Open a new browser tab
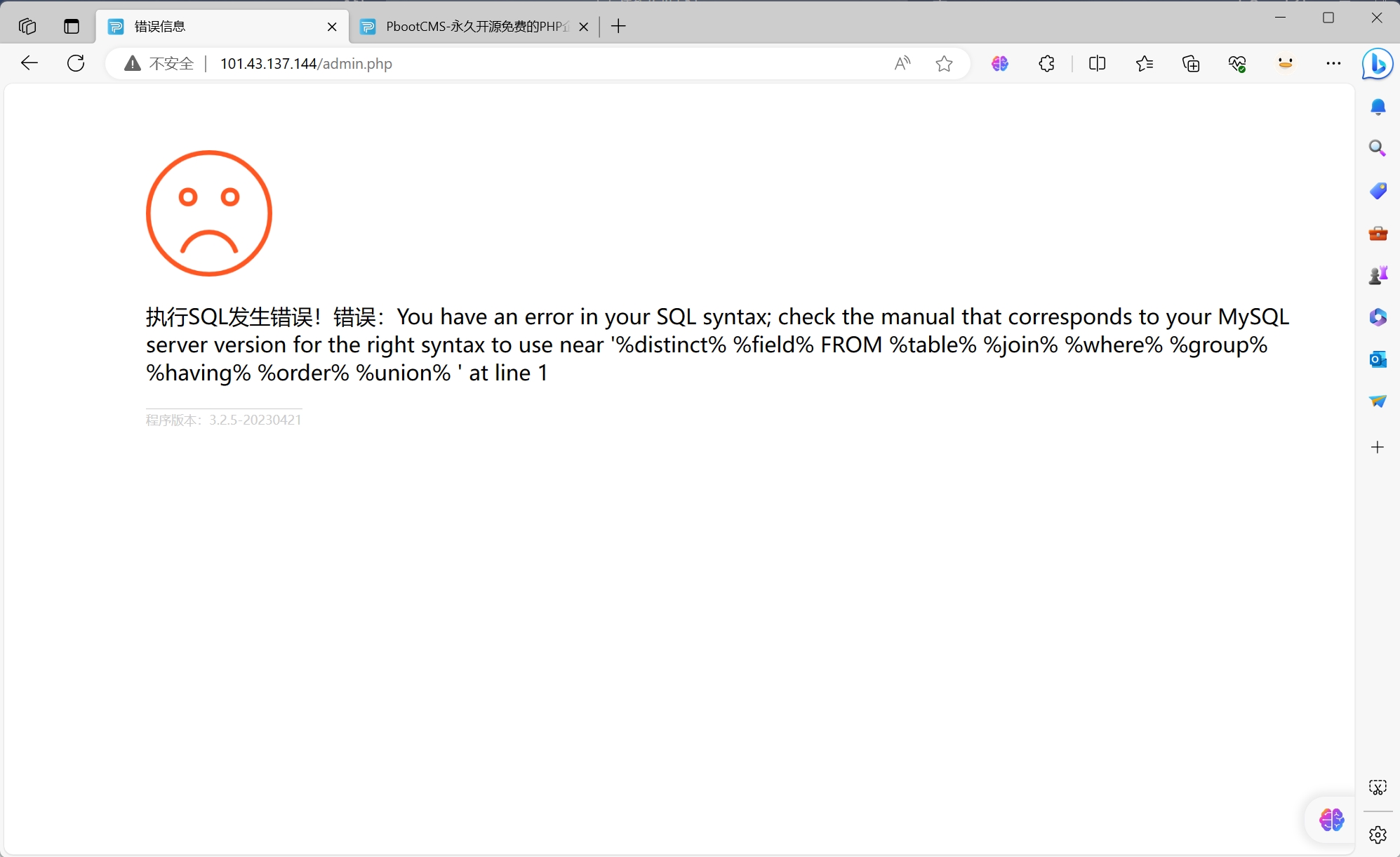Screen dimensions: 1400x857 618,27
